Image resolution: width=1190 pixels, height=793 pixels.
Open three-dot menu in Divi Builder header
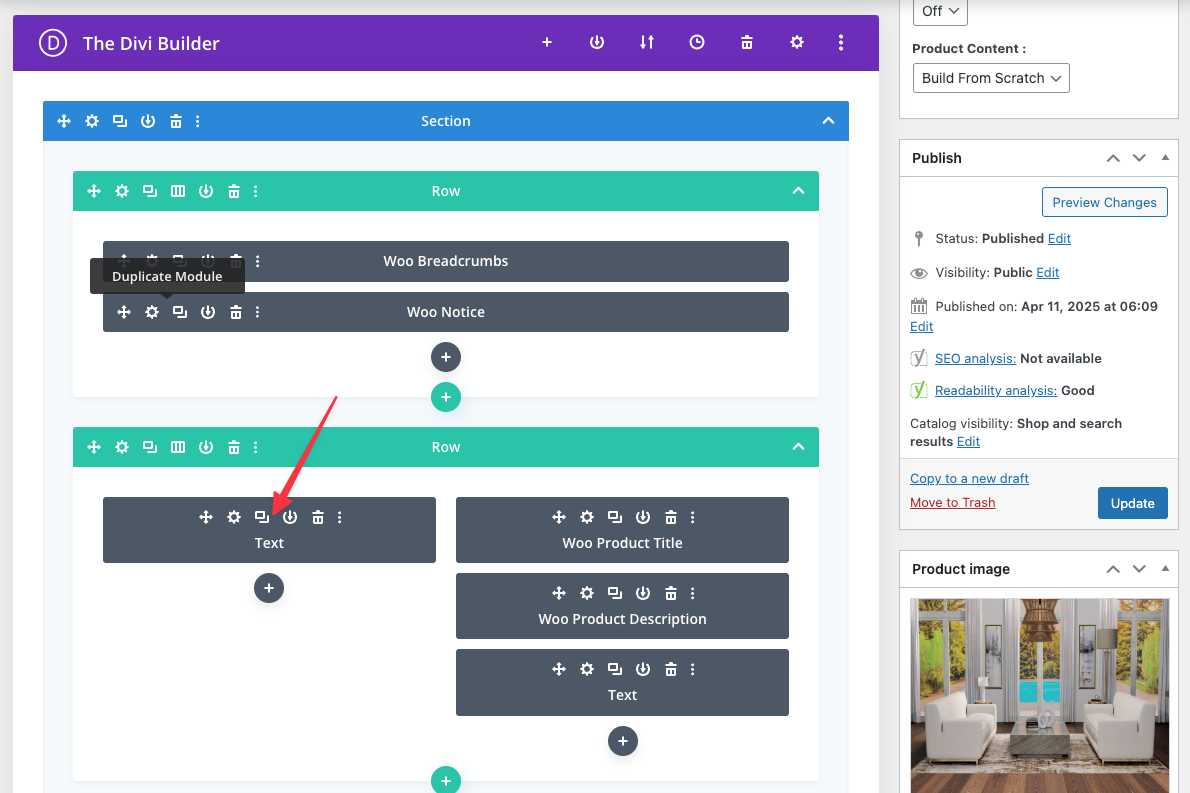[840, 42]
